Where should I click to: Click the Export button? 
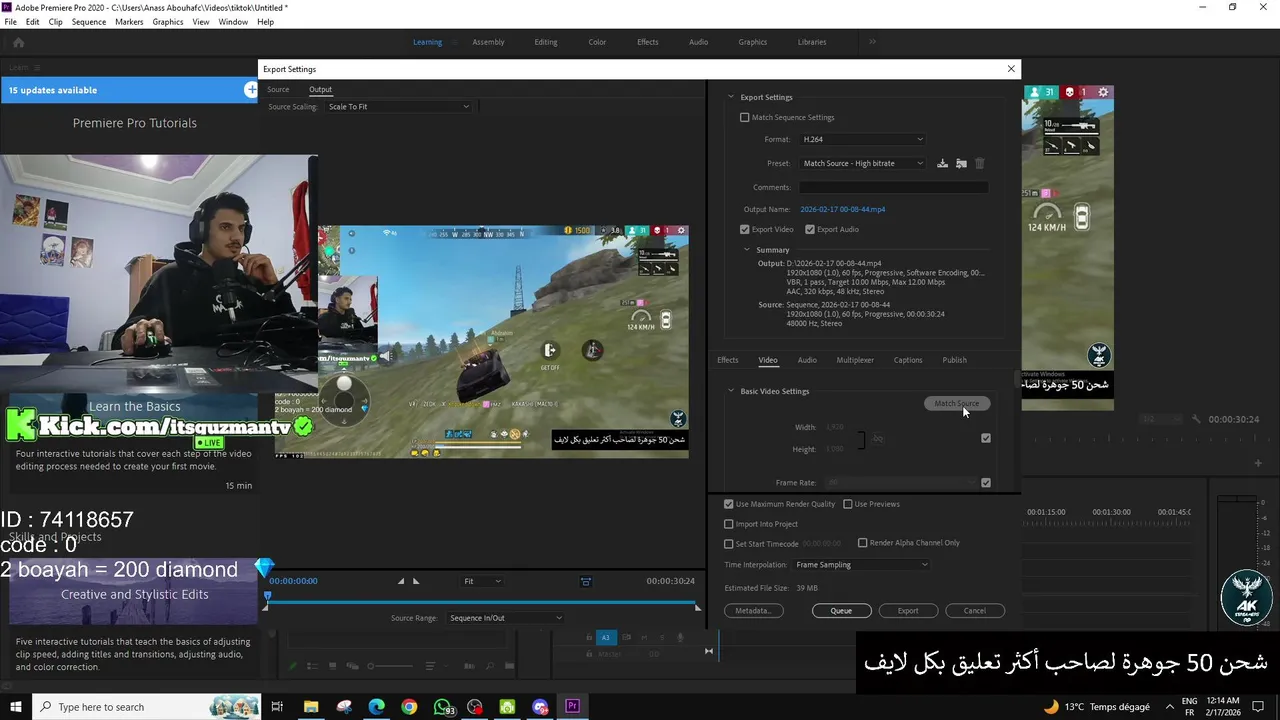908,611
